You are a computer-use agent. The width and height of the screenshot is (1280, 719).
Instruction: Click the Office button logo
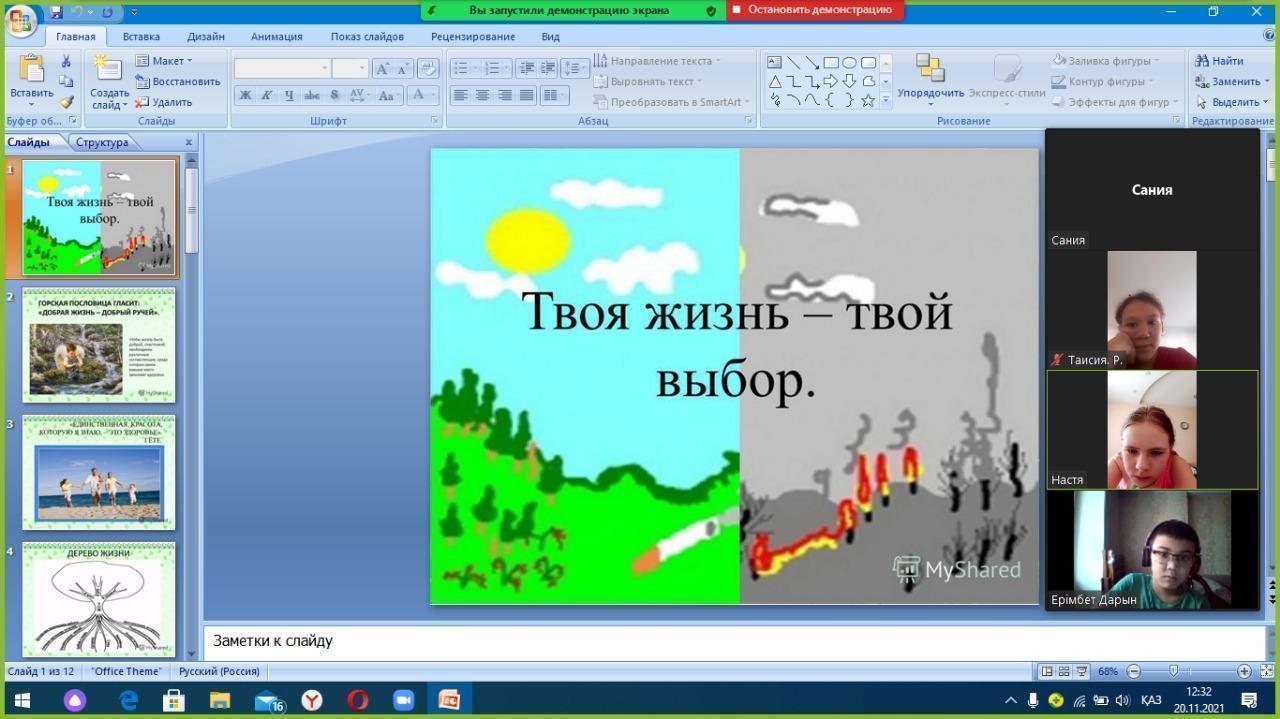click(20, 20)
